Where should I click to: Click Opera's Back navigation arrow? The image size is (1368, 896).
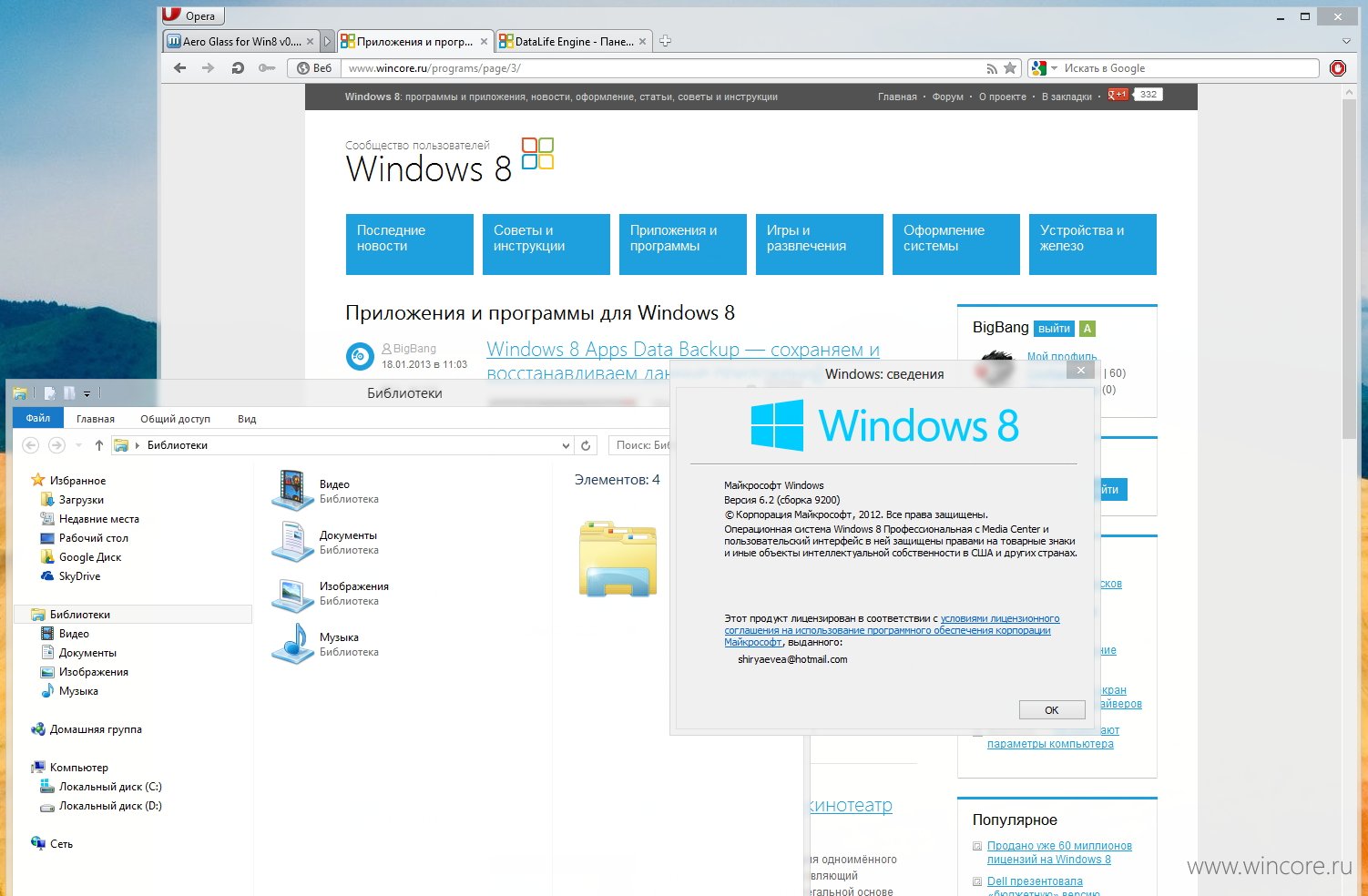point(179,68)
